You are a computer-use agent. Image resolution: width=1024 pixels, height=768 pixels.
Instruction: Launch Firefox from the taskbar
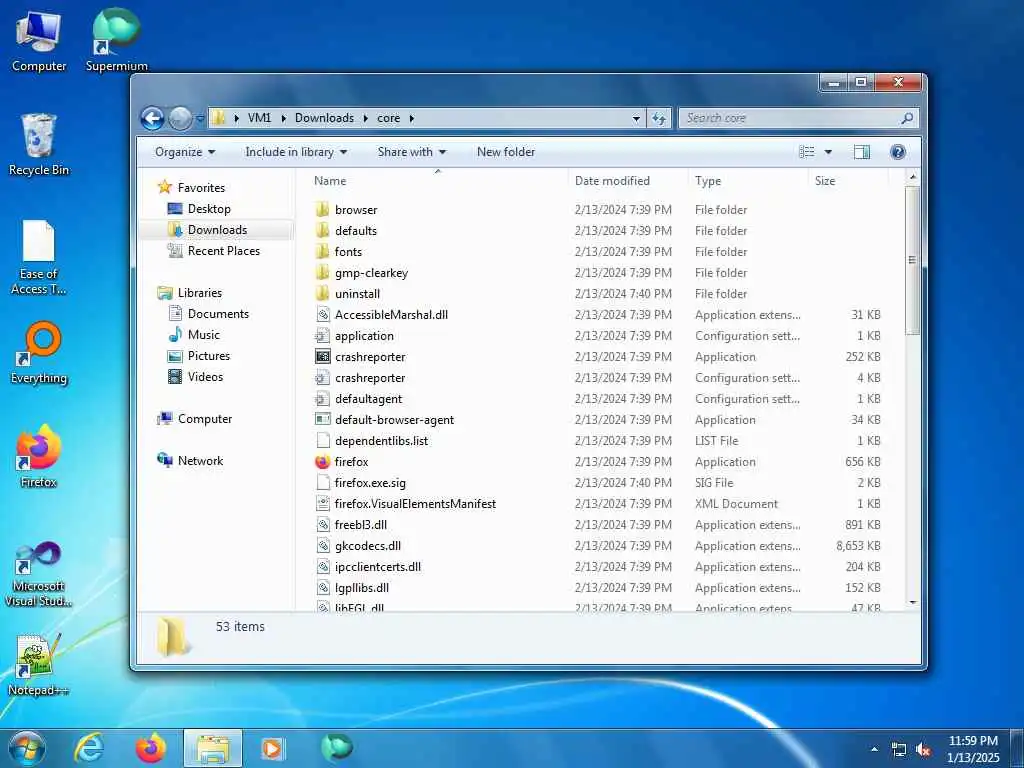[x=150, y=748]
